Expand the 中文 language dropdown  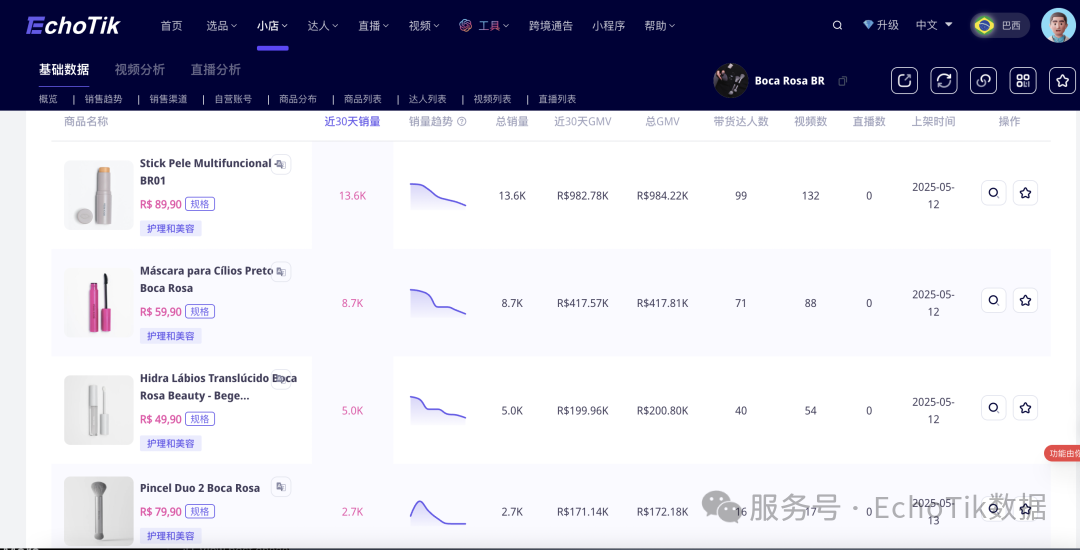pos(934,26)
